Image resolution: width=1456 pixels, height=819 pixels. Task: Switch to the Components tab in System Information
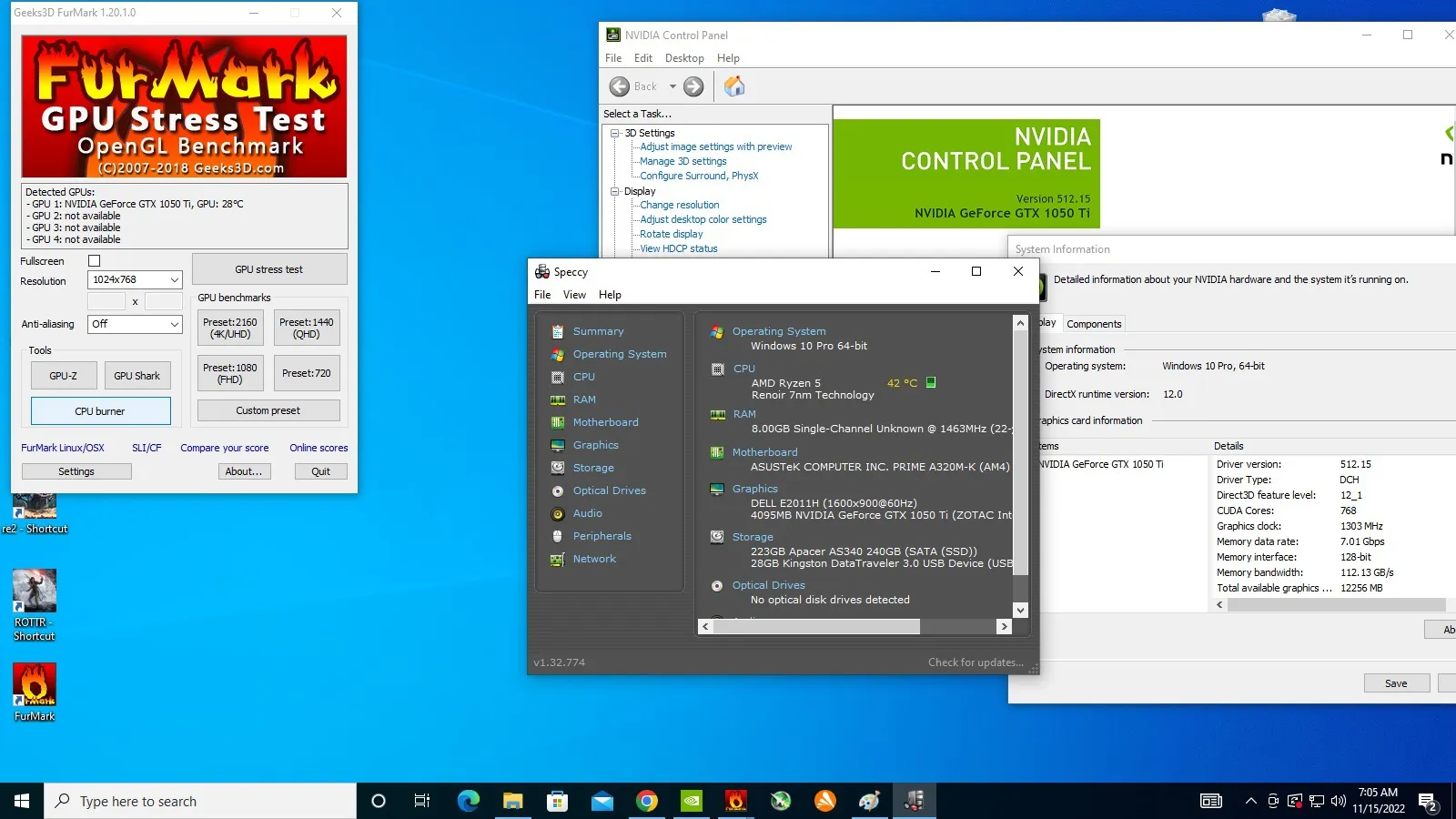click(x=1094, y=324)
